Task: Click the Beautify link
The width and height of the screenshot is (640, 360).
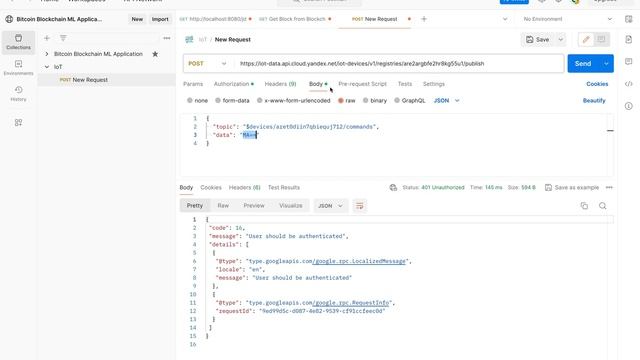Action: (x=594, y=100)
